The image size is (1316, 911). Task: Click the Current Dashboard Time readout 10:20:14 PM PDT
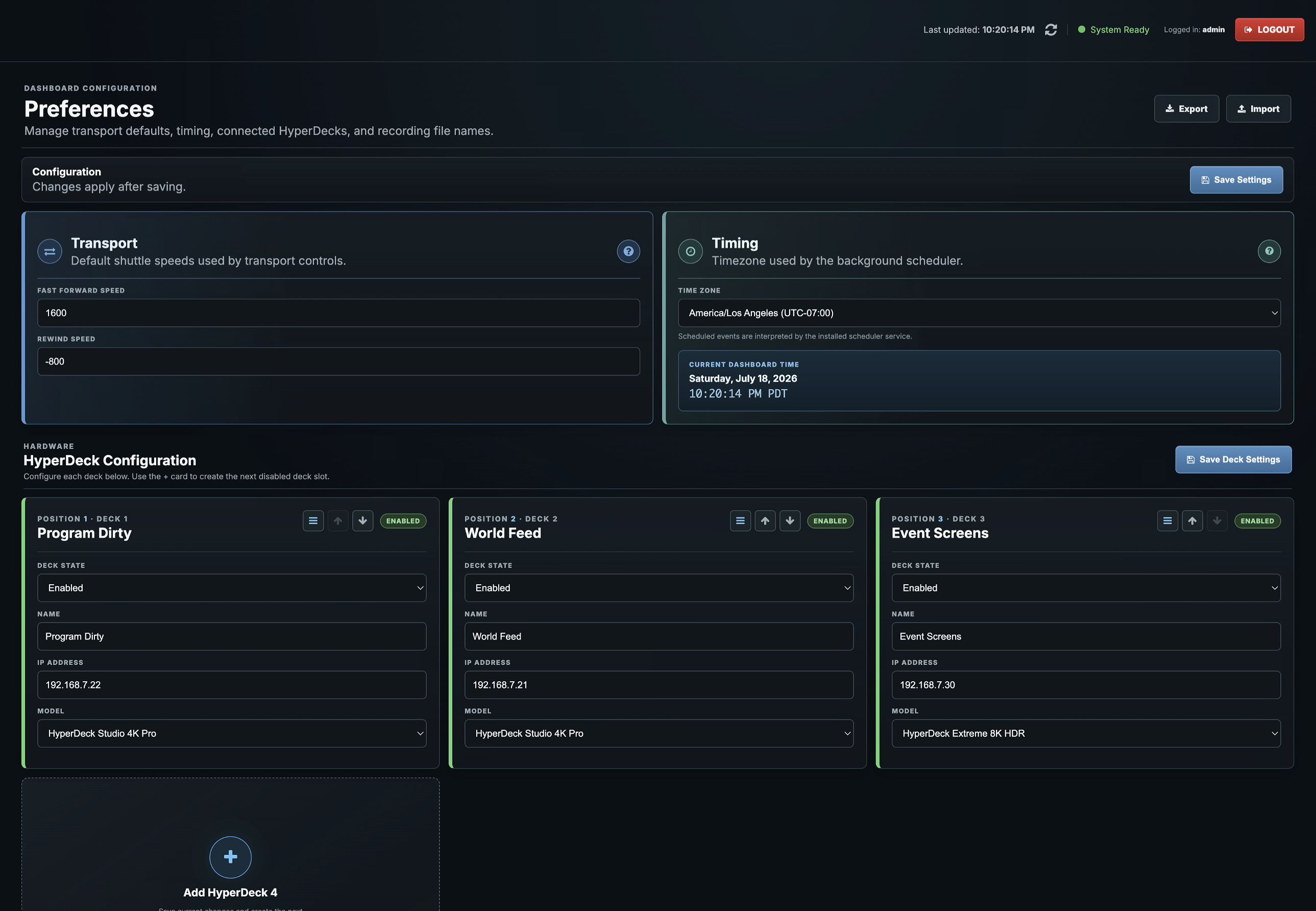pyautogui.click(x=738, y=394)
